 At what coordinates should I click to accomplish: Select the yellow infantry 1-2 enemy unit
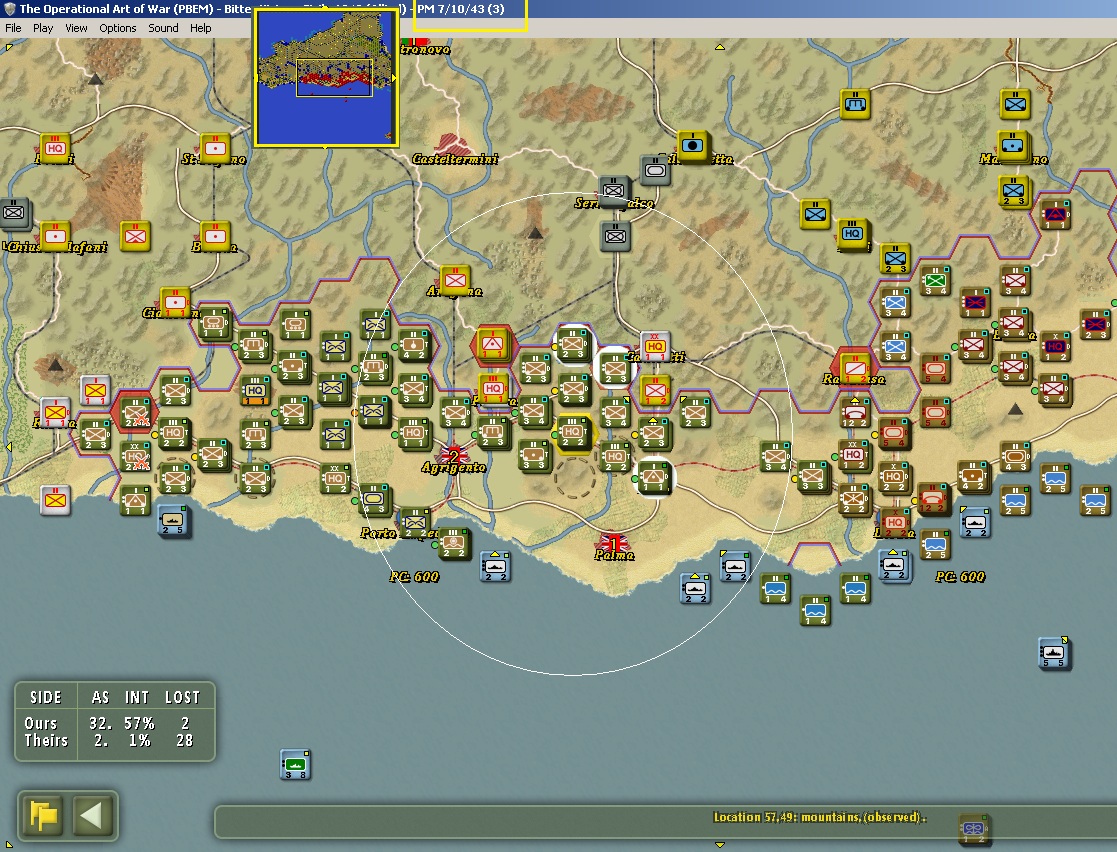(655, 391)
